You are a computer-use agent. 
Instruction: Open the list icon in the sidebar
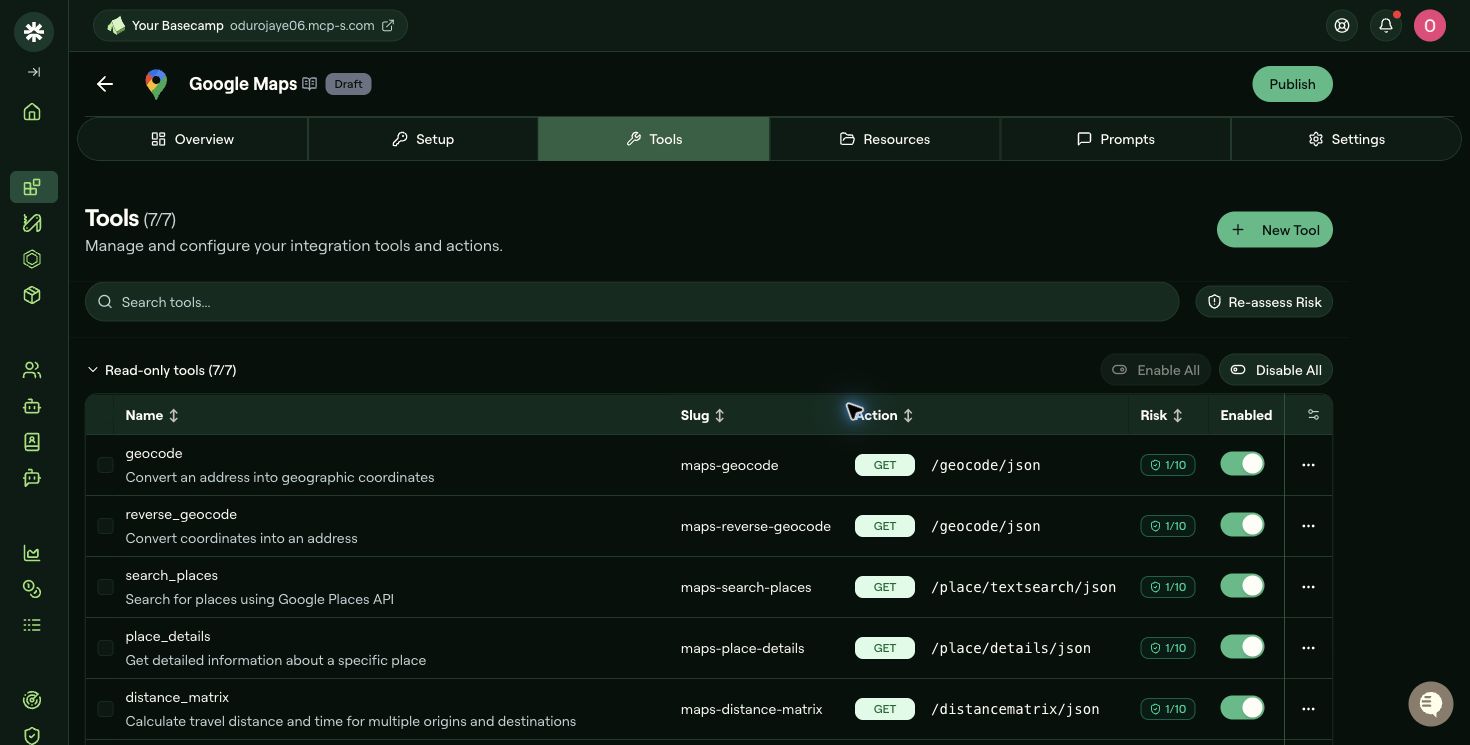(32, 625)
